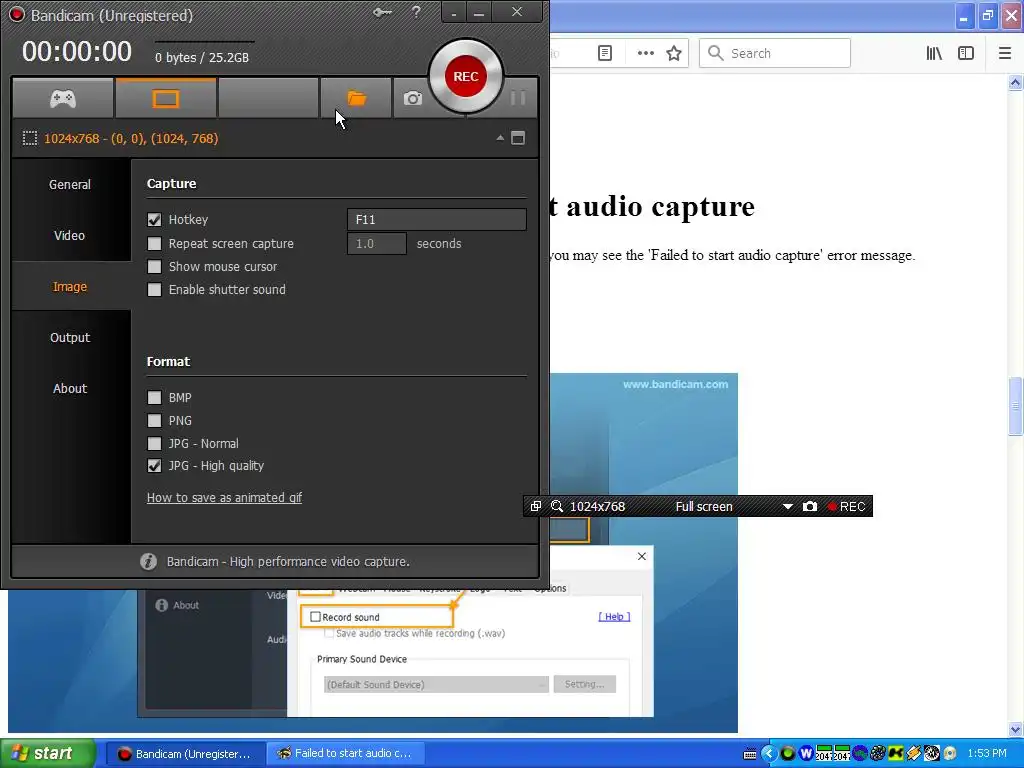Click the blue W tray icon
1024x768 pixels.
pos(806,754)
